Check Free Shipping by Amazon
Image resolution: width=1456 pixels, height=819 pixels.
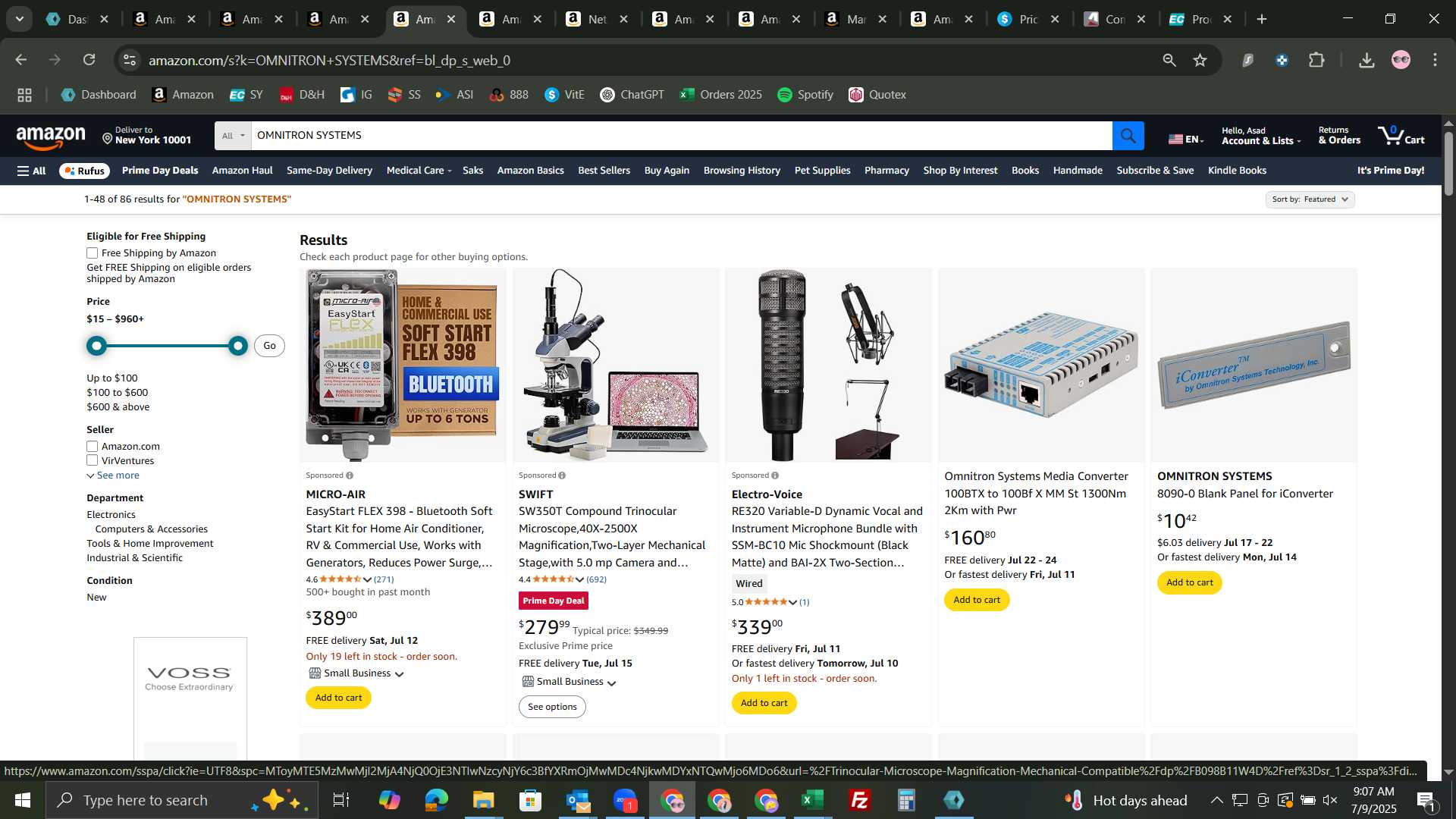pos(92,253)
